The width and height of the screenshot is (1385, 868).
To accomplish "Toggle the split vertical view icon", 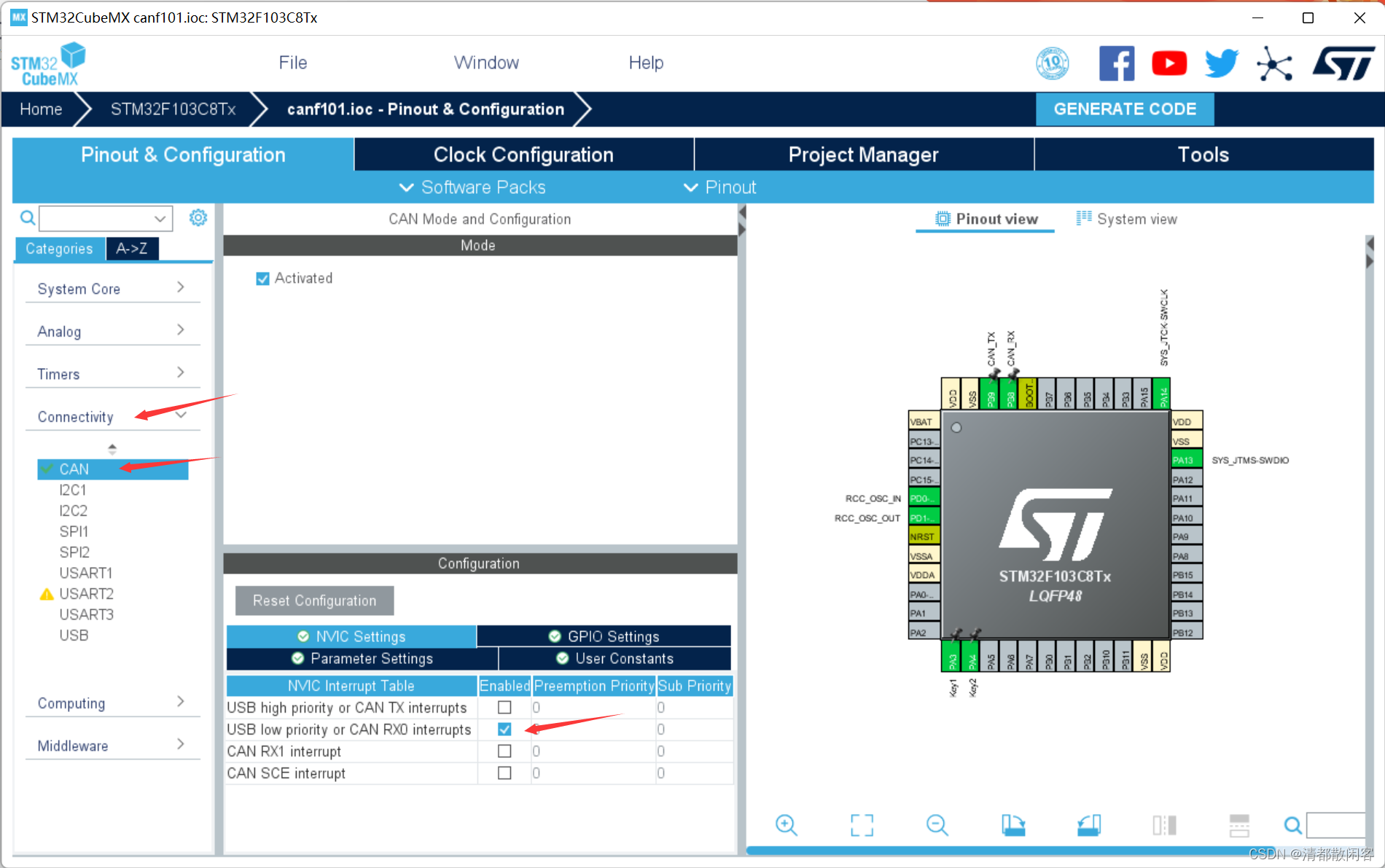I will pyautogui.click(x=1164, y=825).
